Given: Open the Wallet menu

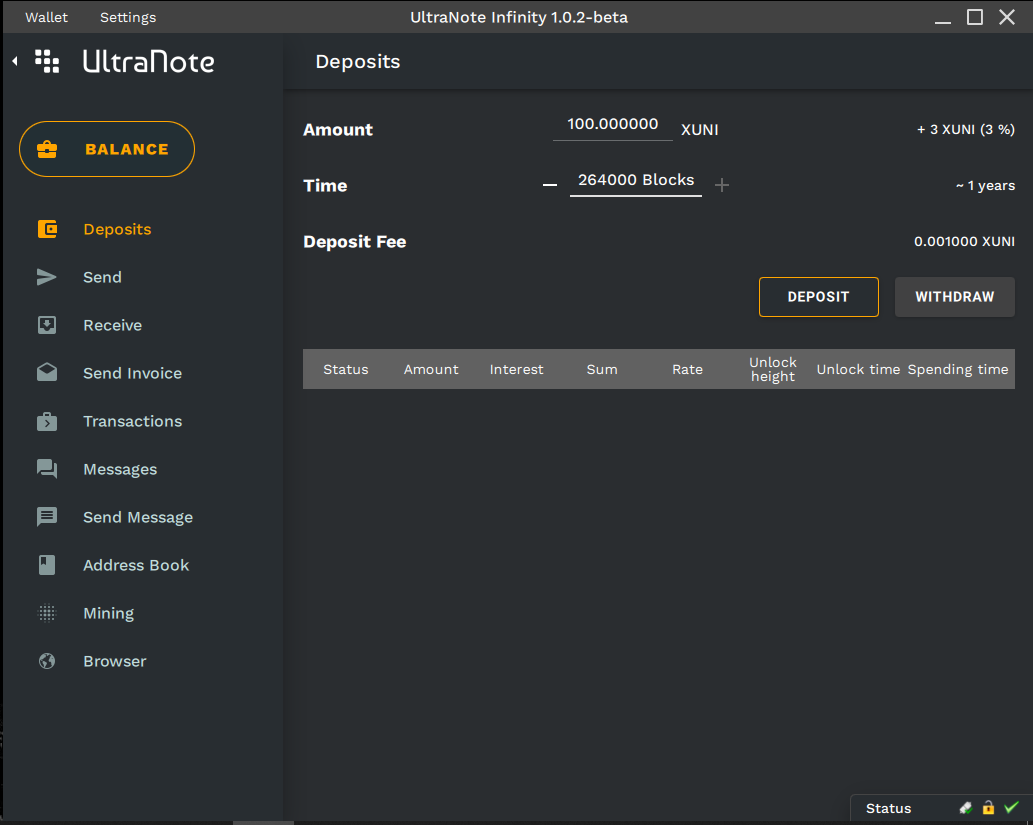Looking at the screenshot, I should (46, 17).
